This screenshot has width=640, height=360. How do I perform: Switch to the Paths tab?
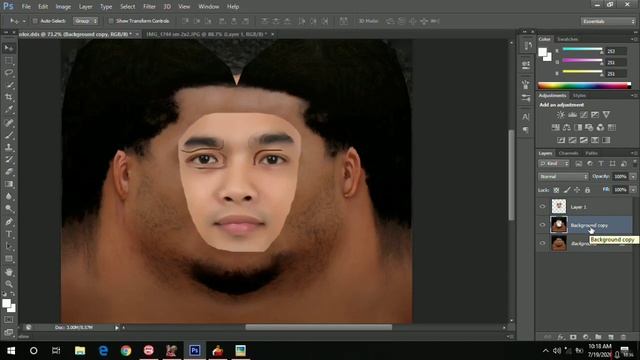coord(591,153)
